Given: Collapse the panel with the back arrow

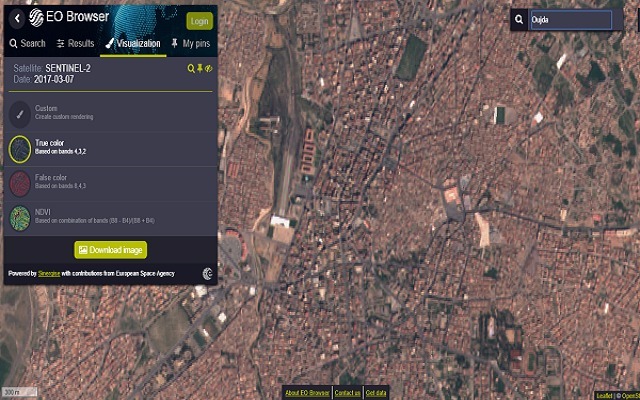Looking at the screenshot, I should click(x=17, y=18).
